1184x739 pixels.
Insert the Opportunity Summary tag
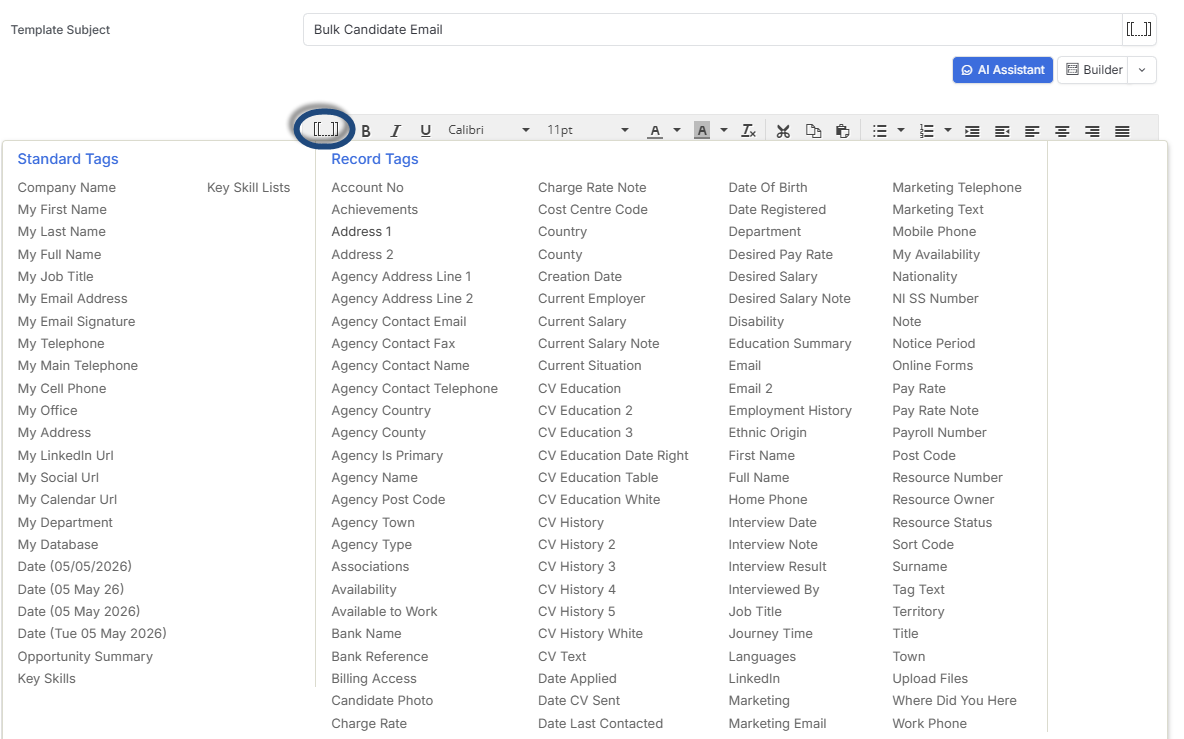85,657
